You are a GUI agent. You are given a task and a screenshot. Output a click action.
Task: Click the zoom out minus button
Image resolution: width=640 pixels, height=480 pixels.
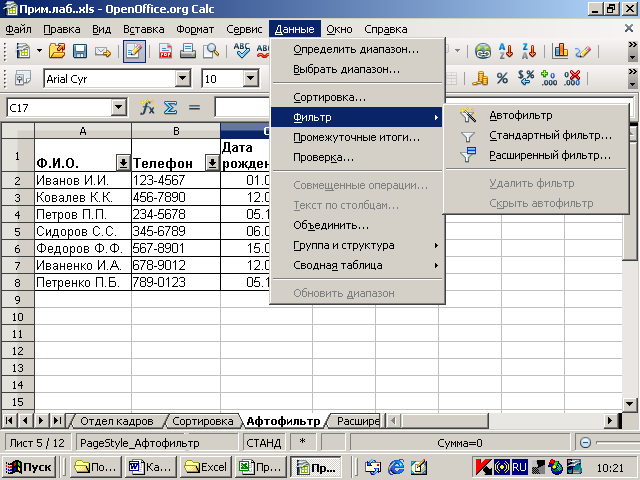coord(585,443)
